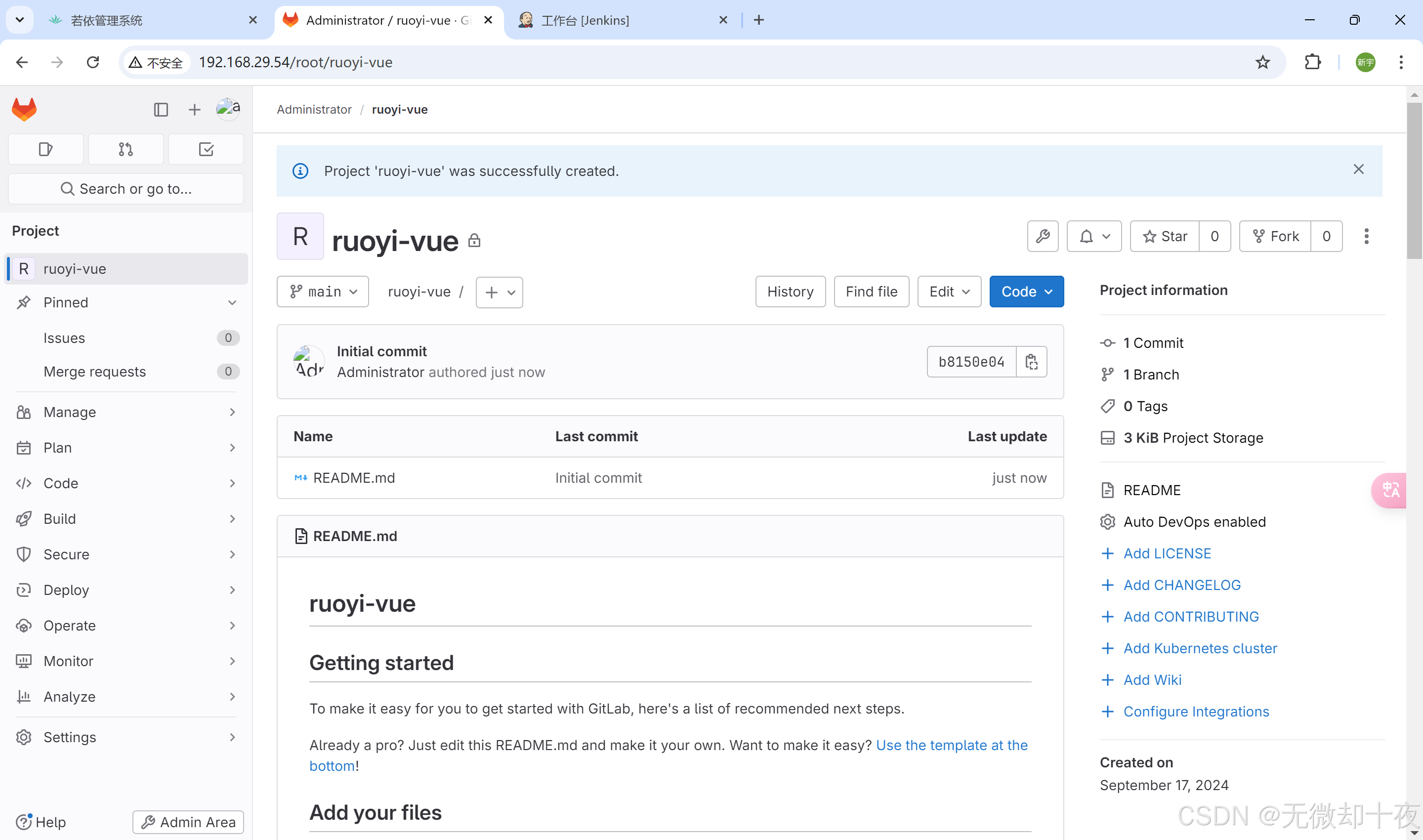Collapse the Pinned section
Screen dimensions: 1423x840
coord(232,302)
